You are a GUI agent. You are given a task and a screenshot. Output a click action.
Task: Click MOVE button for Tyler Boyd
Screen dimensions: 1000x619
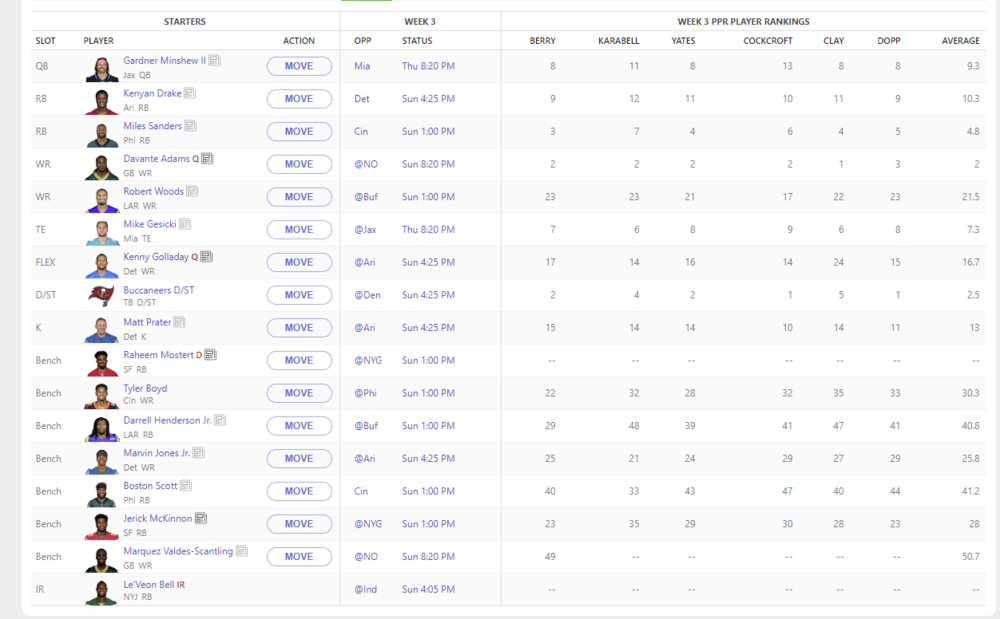click(x=299, y=393)
